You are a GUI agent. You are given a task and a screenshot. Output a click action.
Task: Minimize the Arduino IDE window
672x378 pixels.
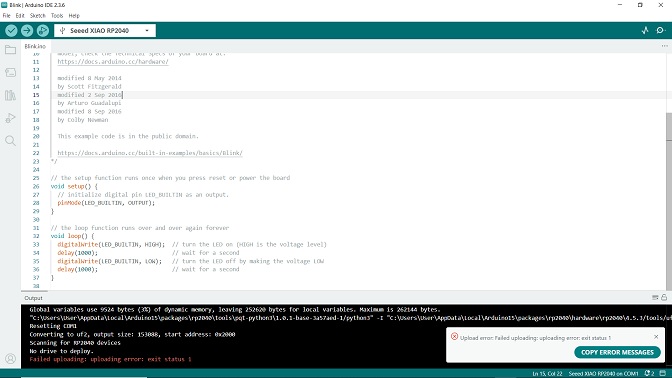pyautogui.click(x=620, y=5)
